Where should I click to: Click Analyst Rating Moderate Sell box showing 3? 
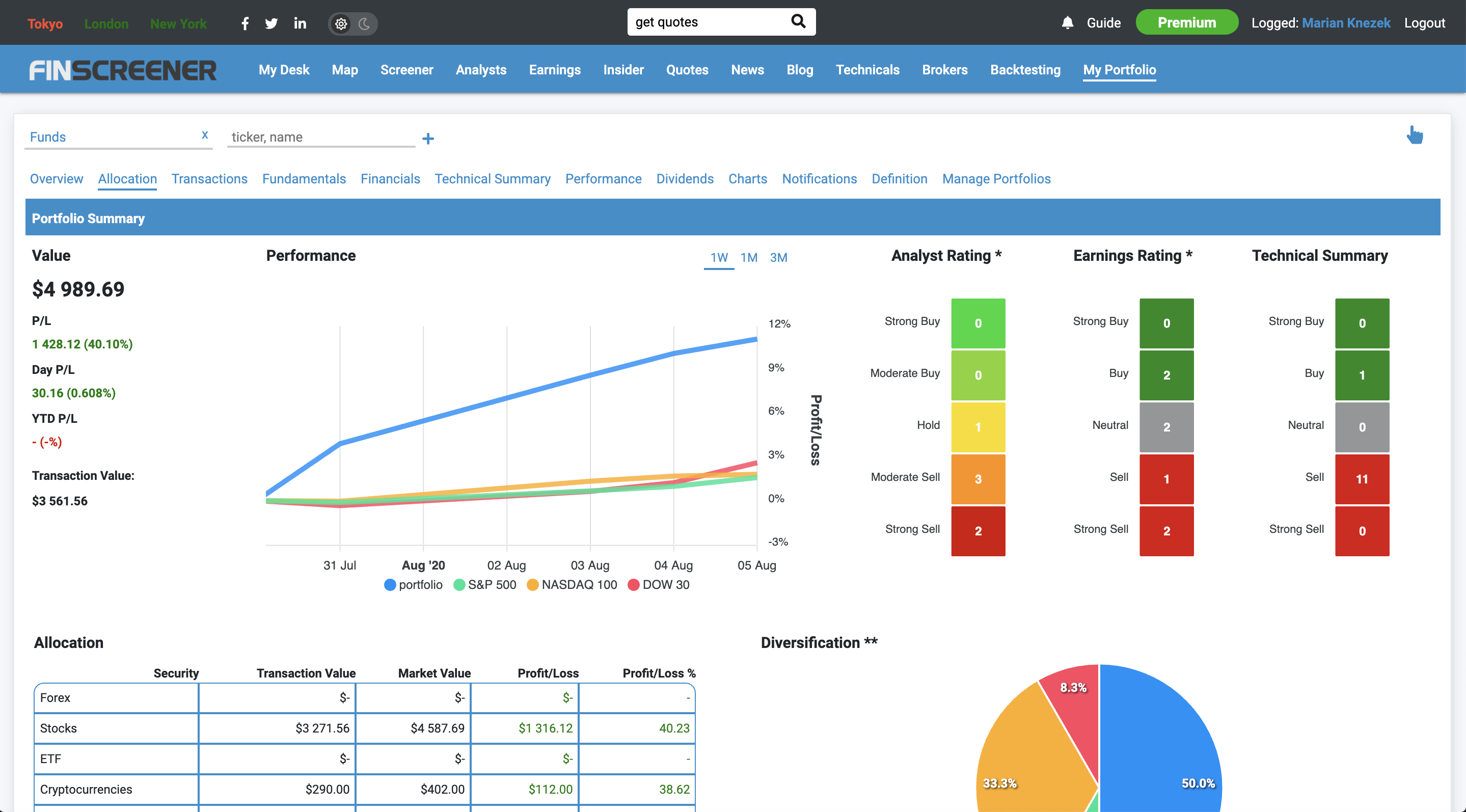point(978,478)
